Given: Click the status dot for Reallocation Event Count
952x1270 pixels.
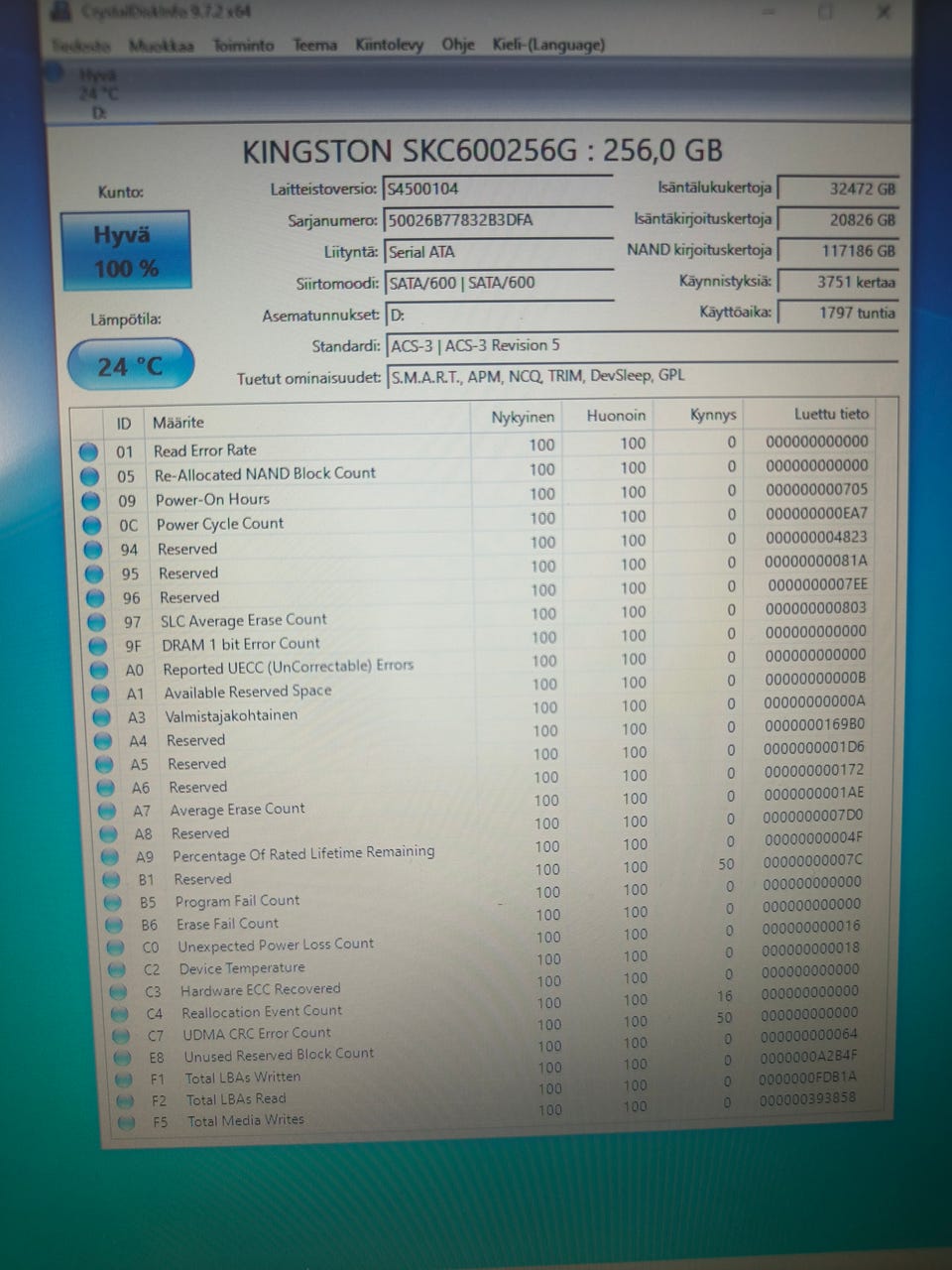Looking at the screenshot, I should coord(120,1015).
